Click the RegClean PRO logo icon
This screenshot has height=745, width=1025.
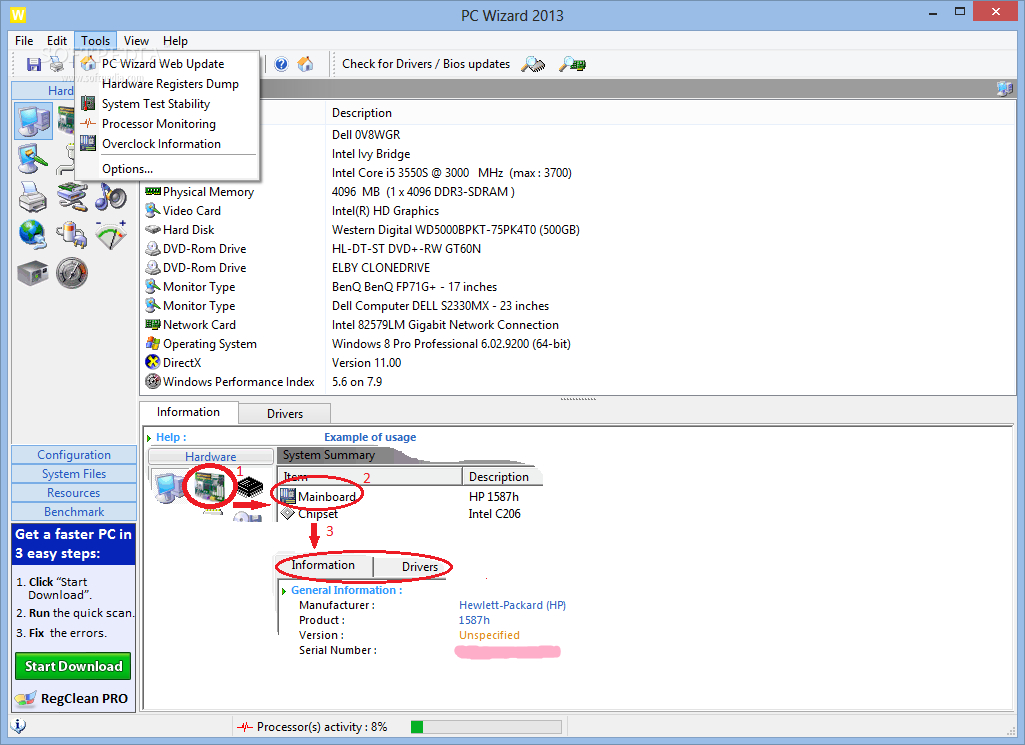click(25, 699)
